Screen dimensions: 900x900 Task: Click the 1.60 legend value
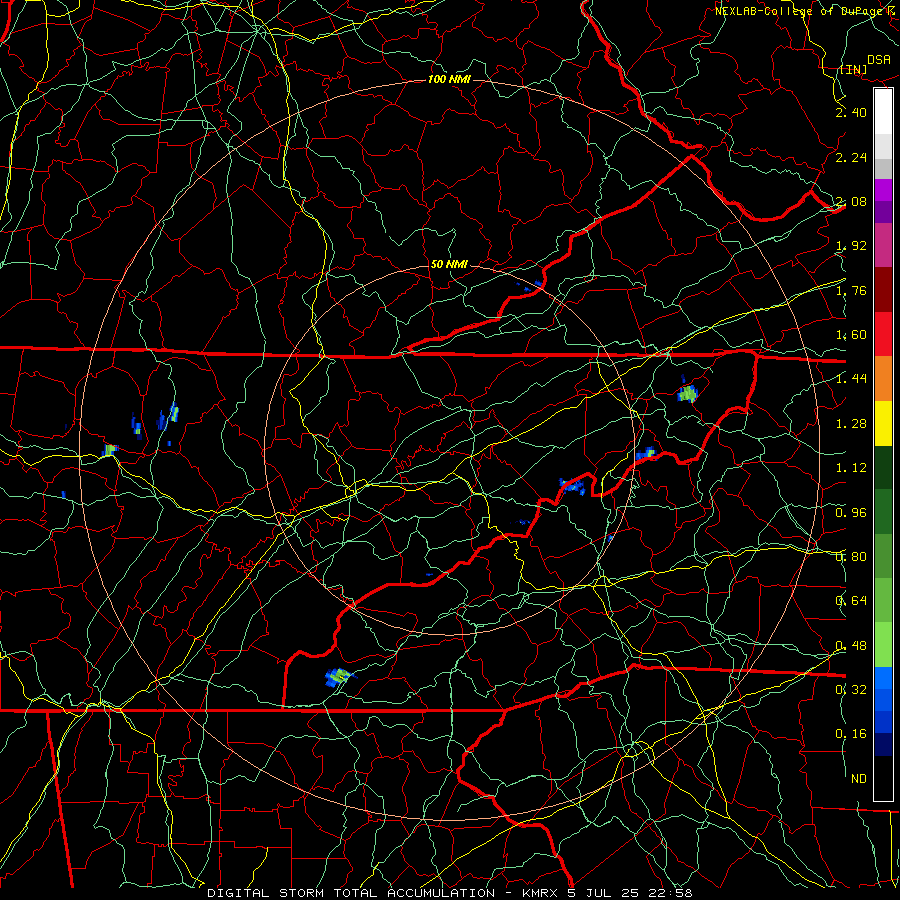[x=851, y=335]
